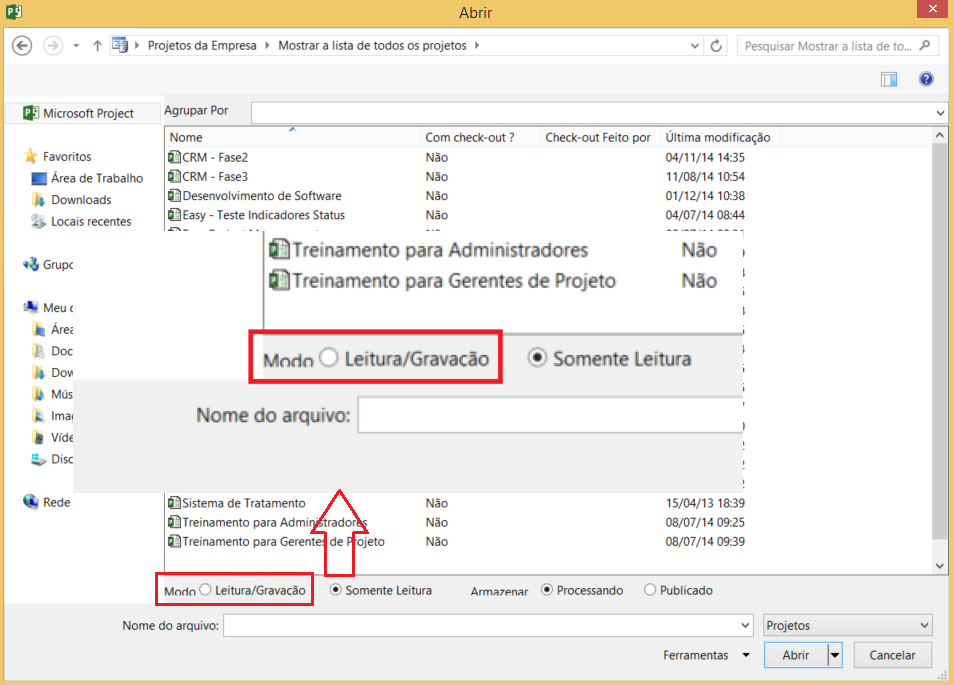Open the Projetos file type dropdown
The image size is (954, 685).
[848, 625]
